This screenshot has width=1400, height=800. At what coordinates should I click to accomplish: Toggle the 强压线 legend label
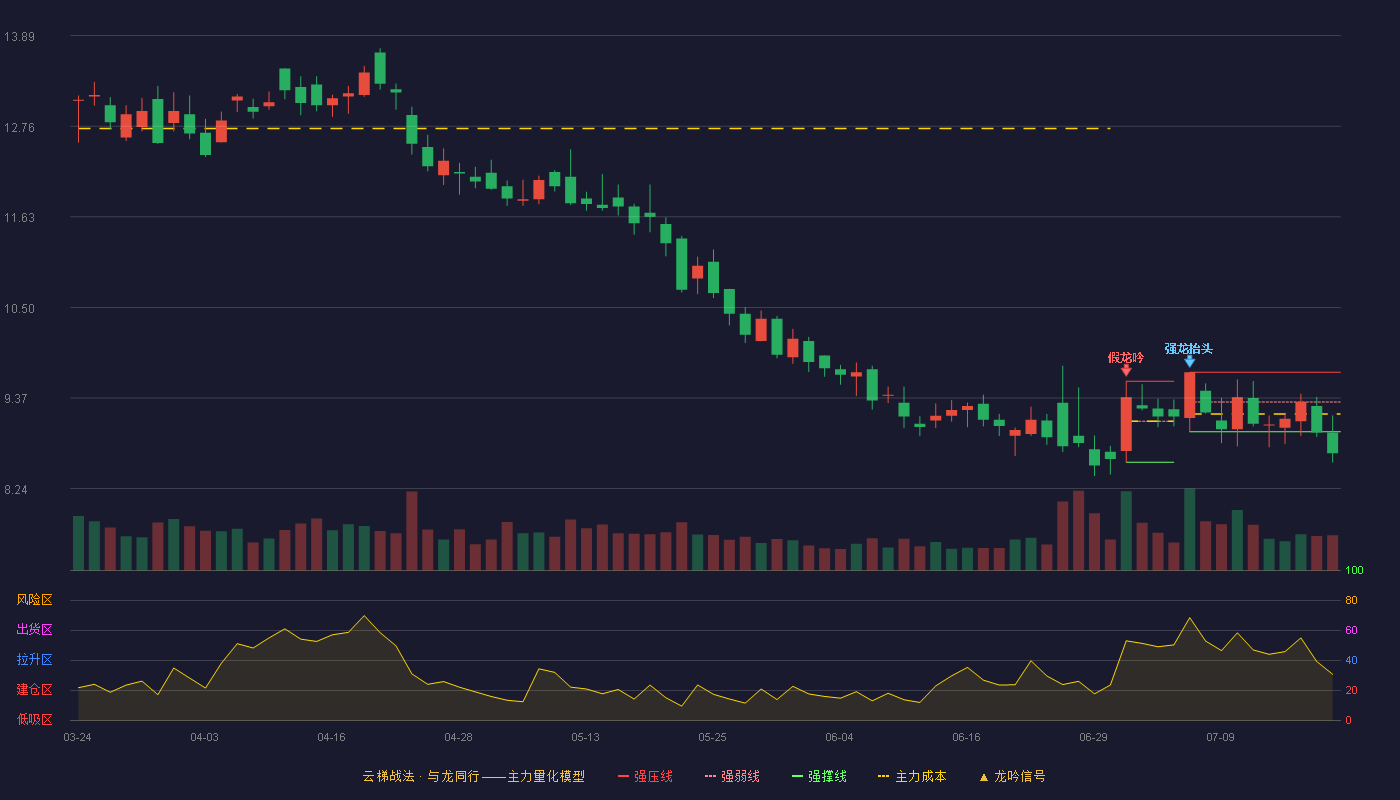coord(653,777)
